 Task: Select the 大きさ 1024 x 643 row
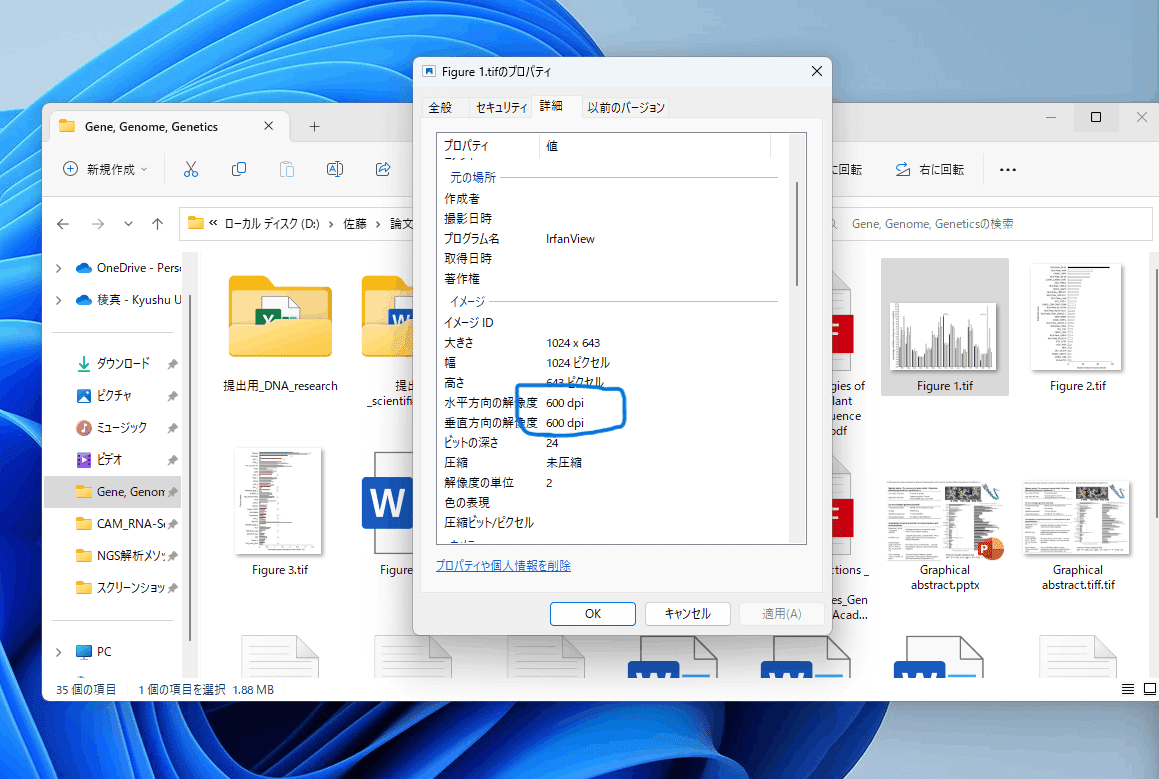(611, 343)
